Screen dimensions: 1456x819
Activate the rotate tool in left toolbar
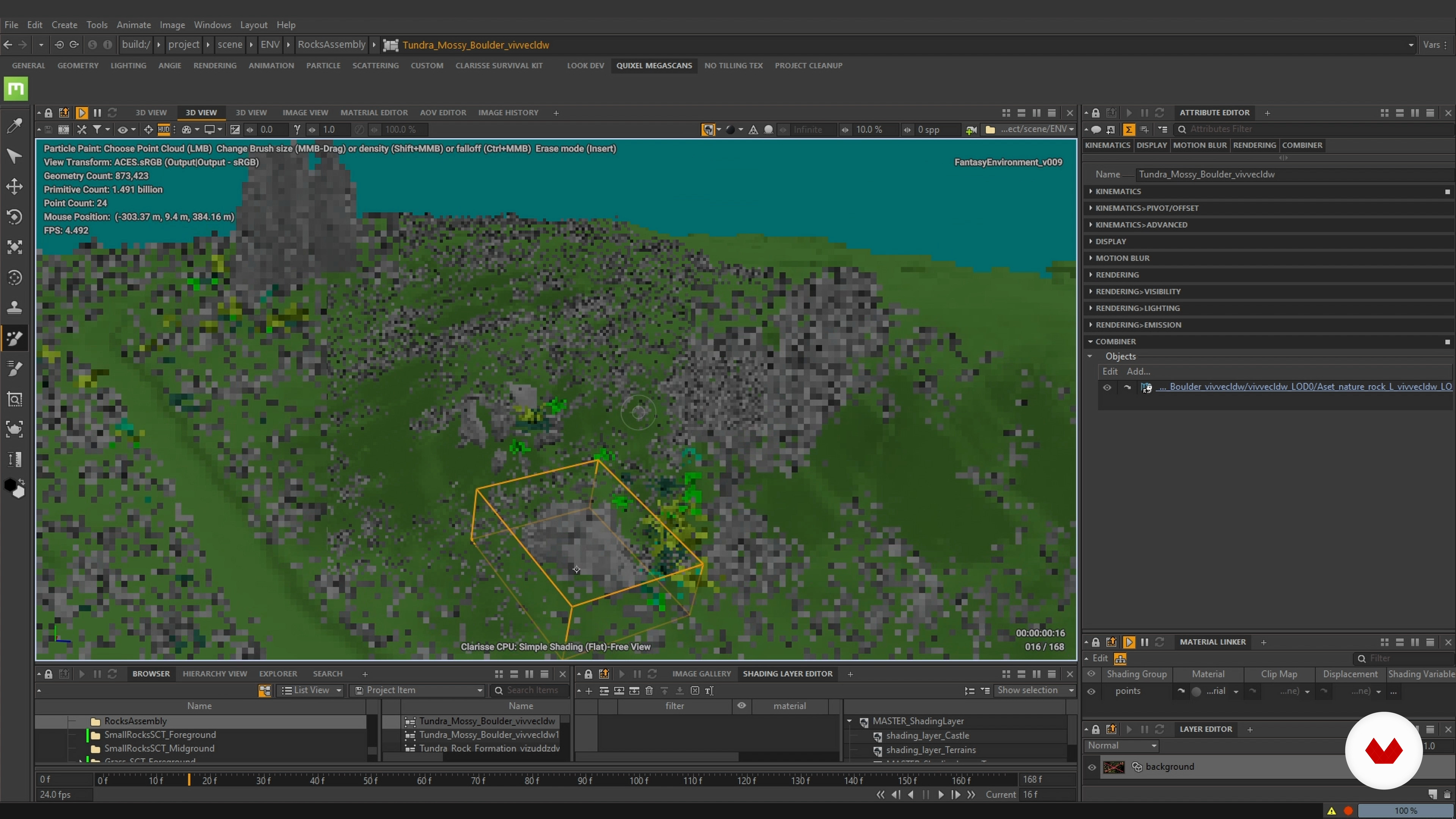(14, 217)
